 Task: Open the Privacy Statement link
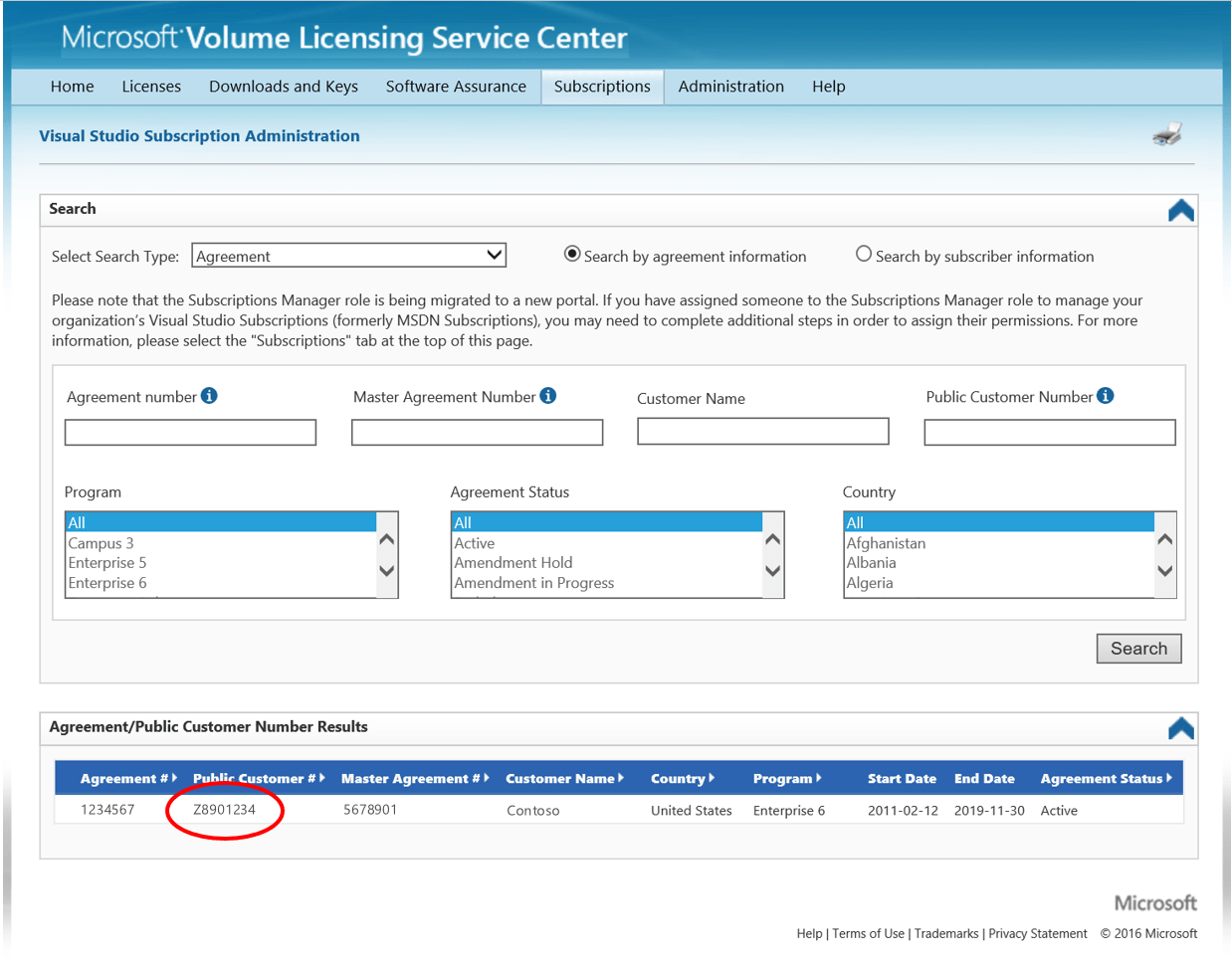tap(1038, 934)
